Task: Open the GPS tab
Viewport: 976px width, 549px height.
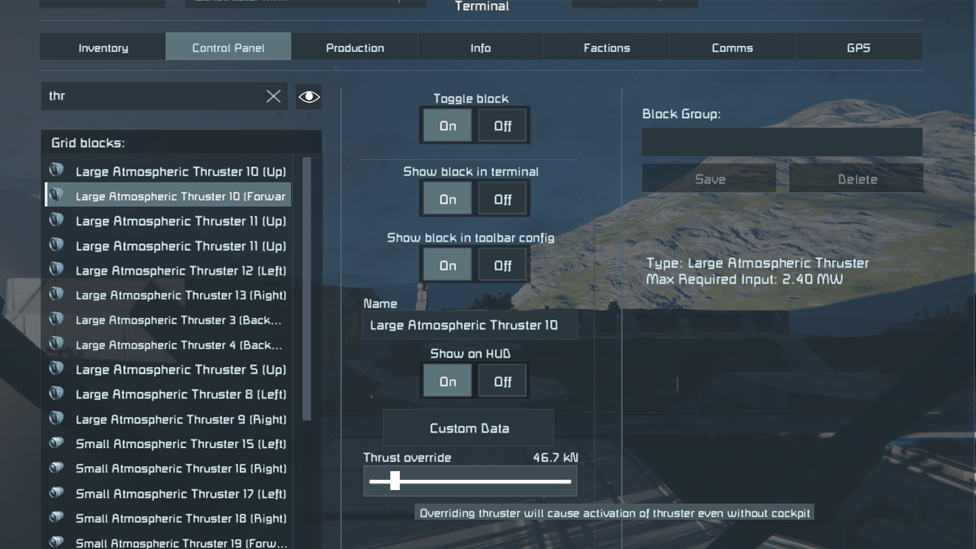Action: tap(858, 47)
